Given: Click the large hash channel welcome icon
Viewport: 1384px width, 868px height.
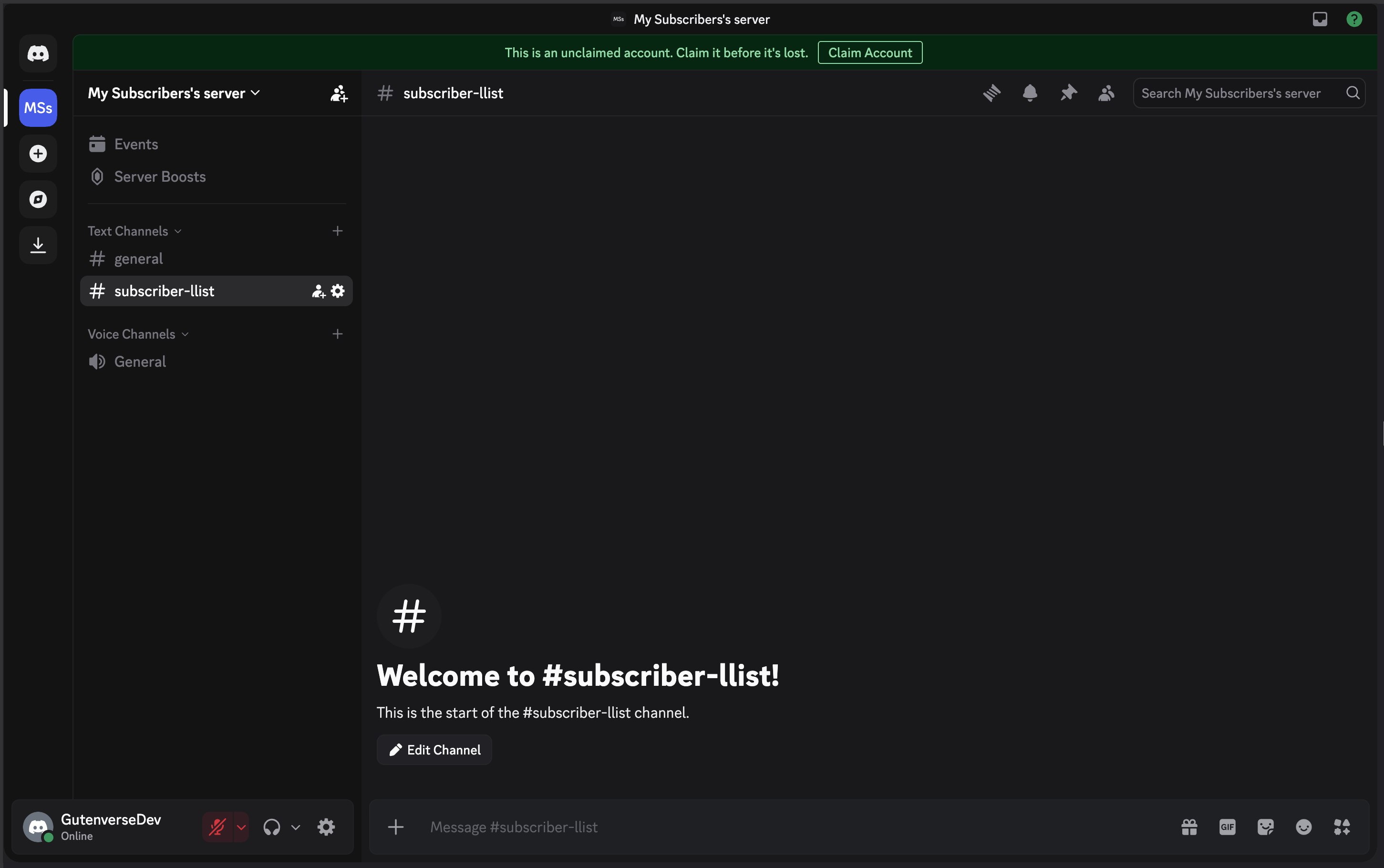Looking at the screenshot, I should (x=409, y=616).
